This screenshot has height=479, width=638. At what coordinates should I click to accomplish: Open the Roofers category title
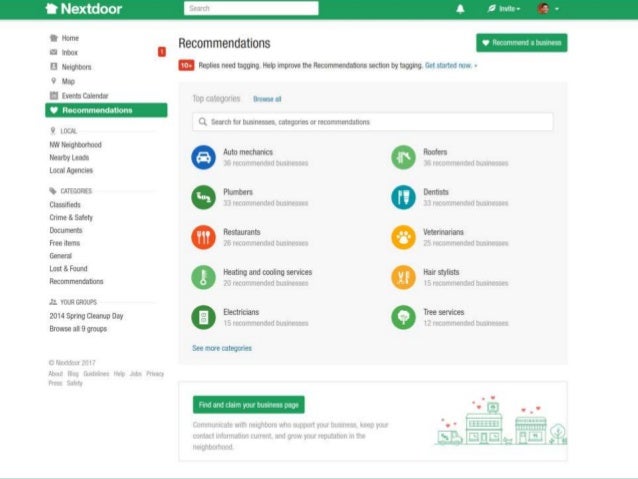click(x=435, y=152)
